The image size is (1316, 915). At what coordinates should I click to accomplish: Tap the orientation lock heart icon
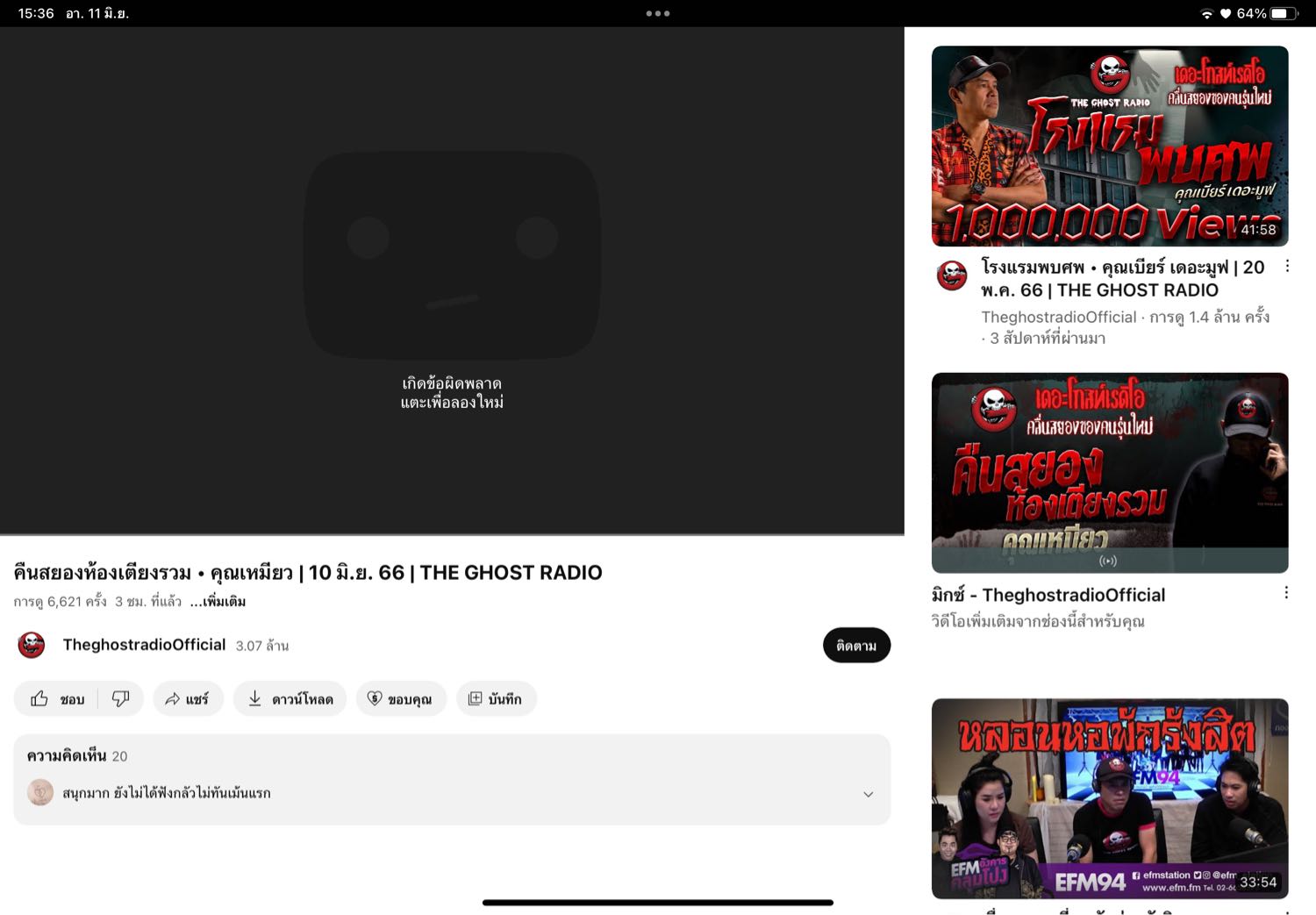1226,14
